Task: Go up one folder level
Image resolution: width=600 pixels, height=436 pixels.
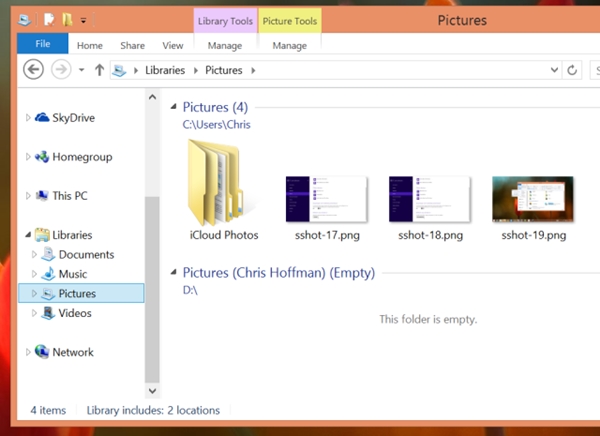Action: point(99,70)
